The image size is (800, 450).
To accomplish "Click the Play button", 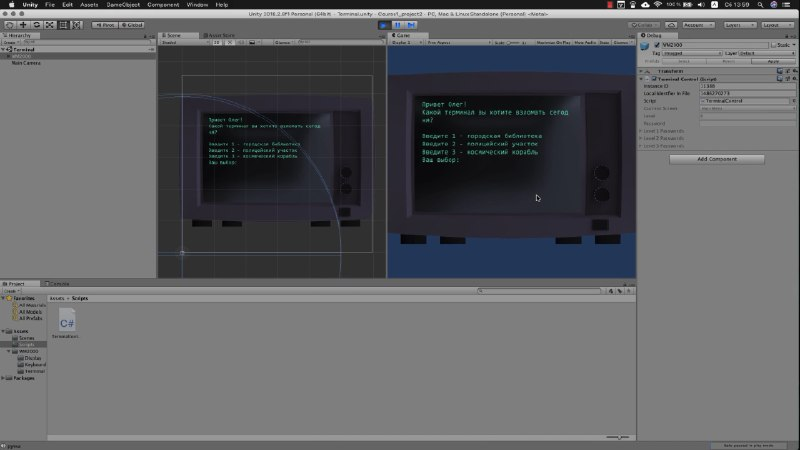I will point(384,25).
